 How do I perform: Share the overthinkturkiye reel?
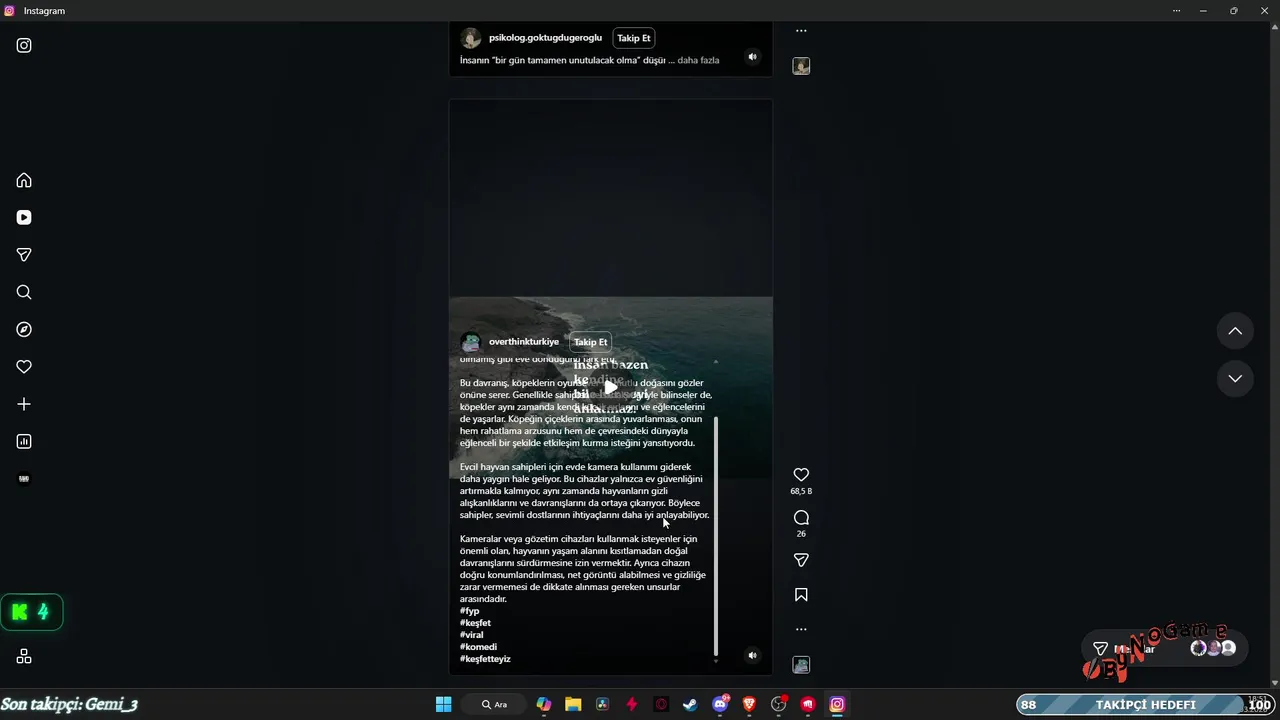point(801,560)
